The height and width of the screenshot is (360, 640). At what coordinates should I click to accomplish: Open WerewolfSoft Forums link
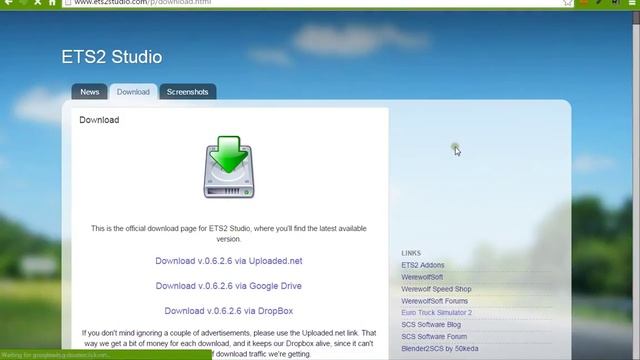pyautogui.click(x=434, y=301)
